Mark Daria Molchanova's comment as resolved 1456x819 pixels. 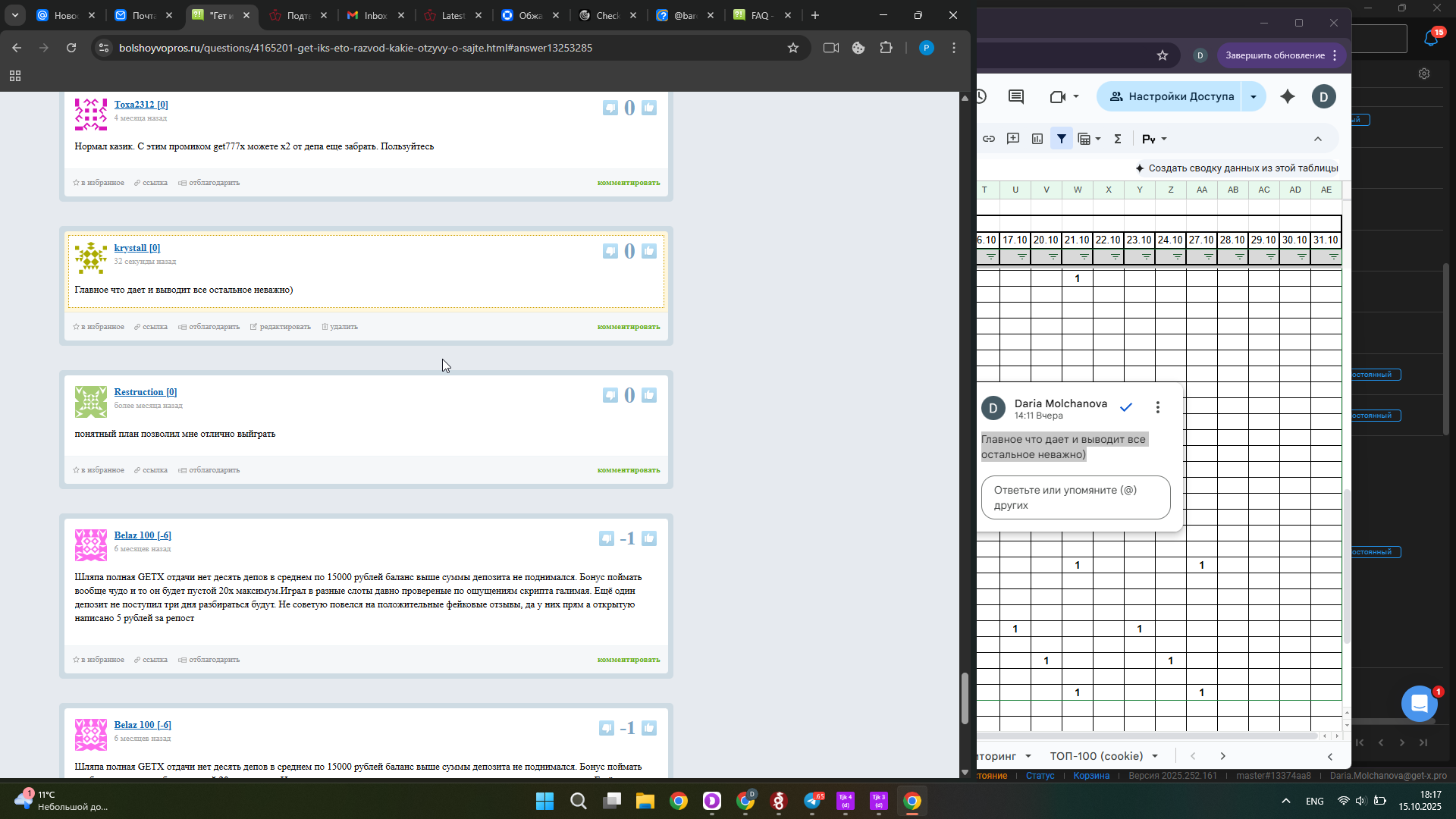[x=1126, y=408]
